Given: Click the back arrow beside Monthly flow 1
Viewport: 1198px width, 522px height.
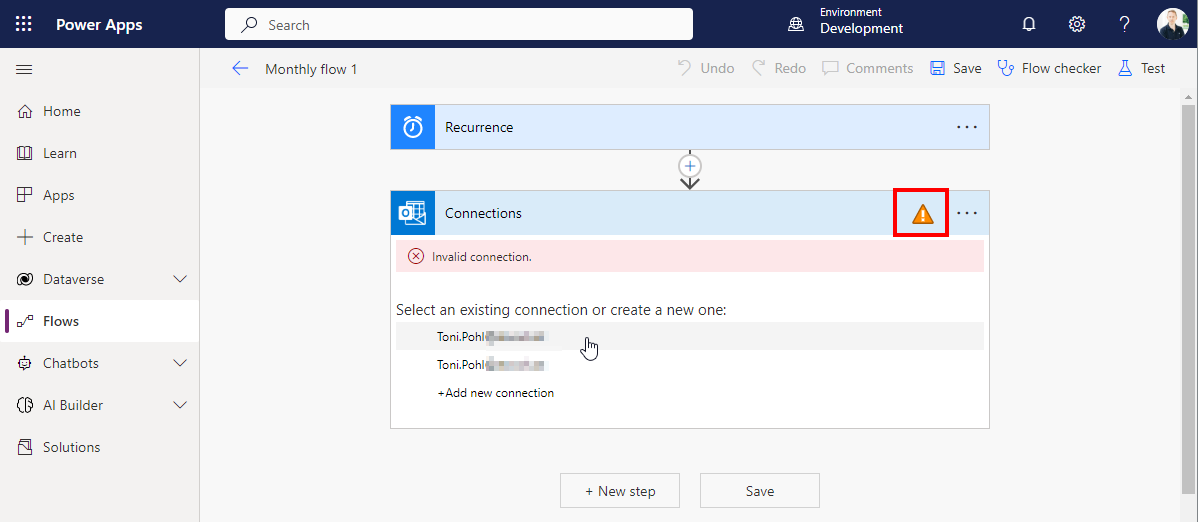Looking at the screenshot, I should tap(240, 68).
